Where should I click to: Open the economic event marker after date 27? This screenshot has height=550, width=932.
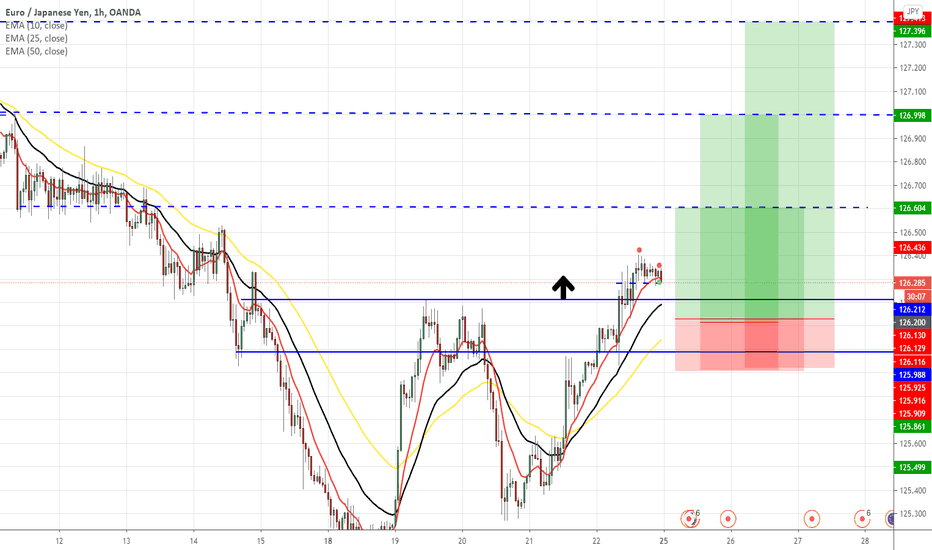tap(812, 518)
